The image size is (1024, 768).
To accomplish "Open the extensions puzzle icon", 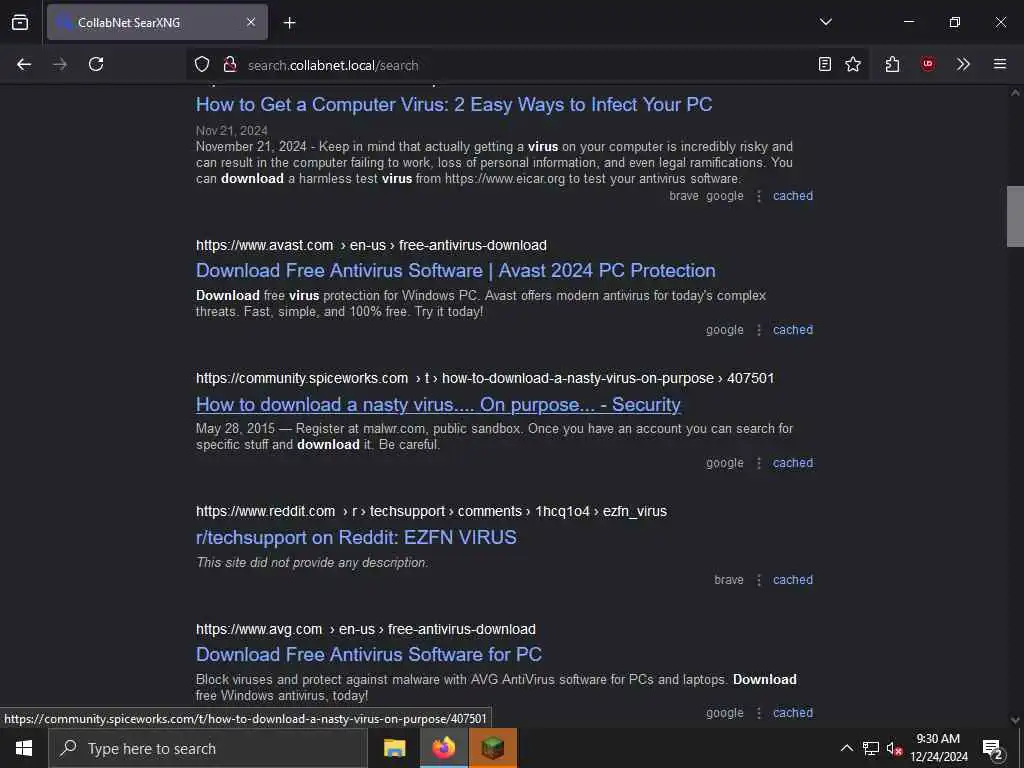I will pos(892,64).
